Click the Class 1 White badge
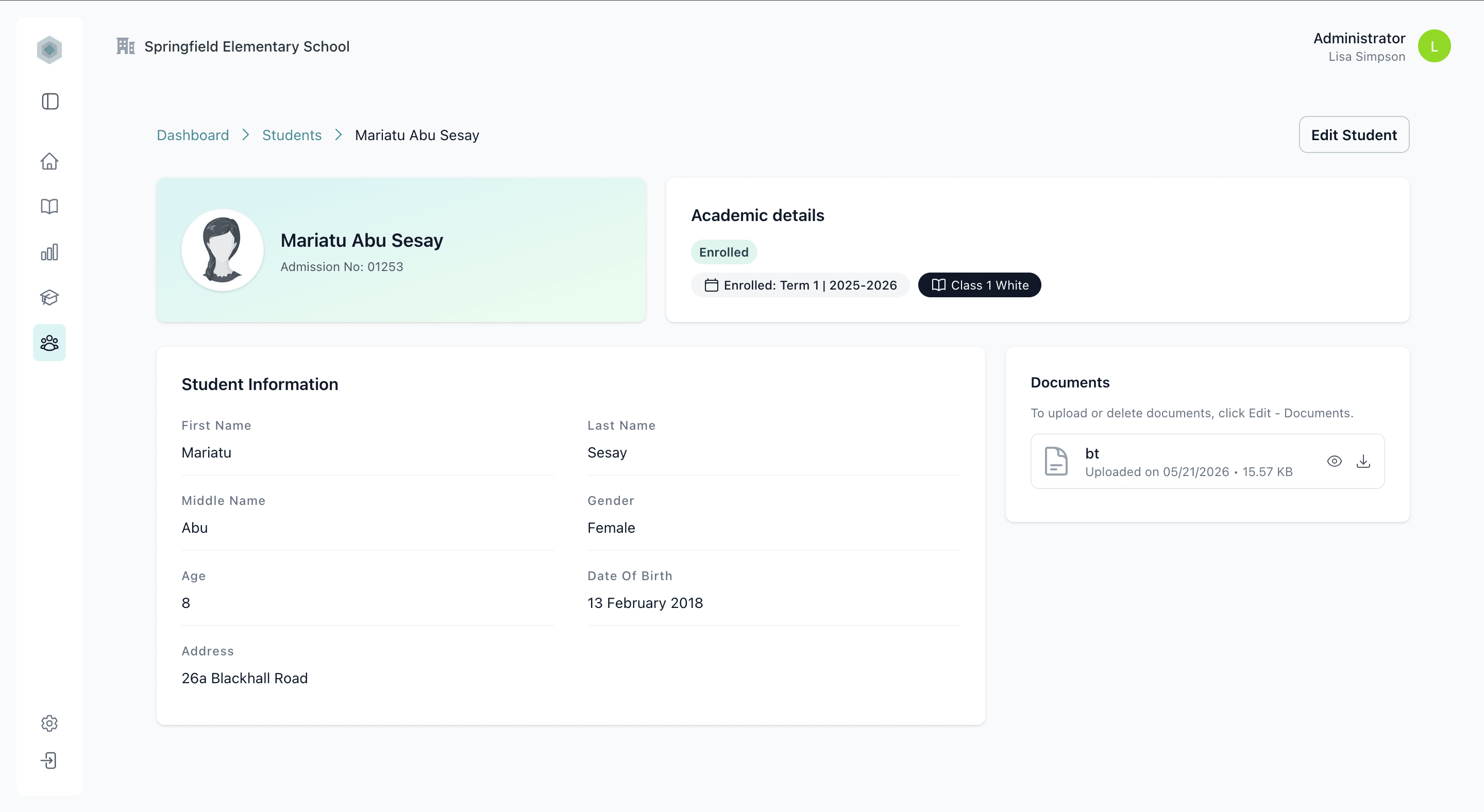The image size is (1484, 812). click(980, 285)
